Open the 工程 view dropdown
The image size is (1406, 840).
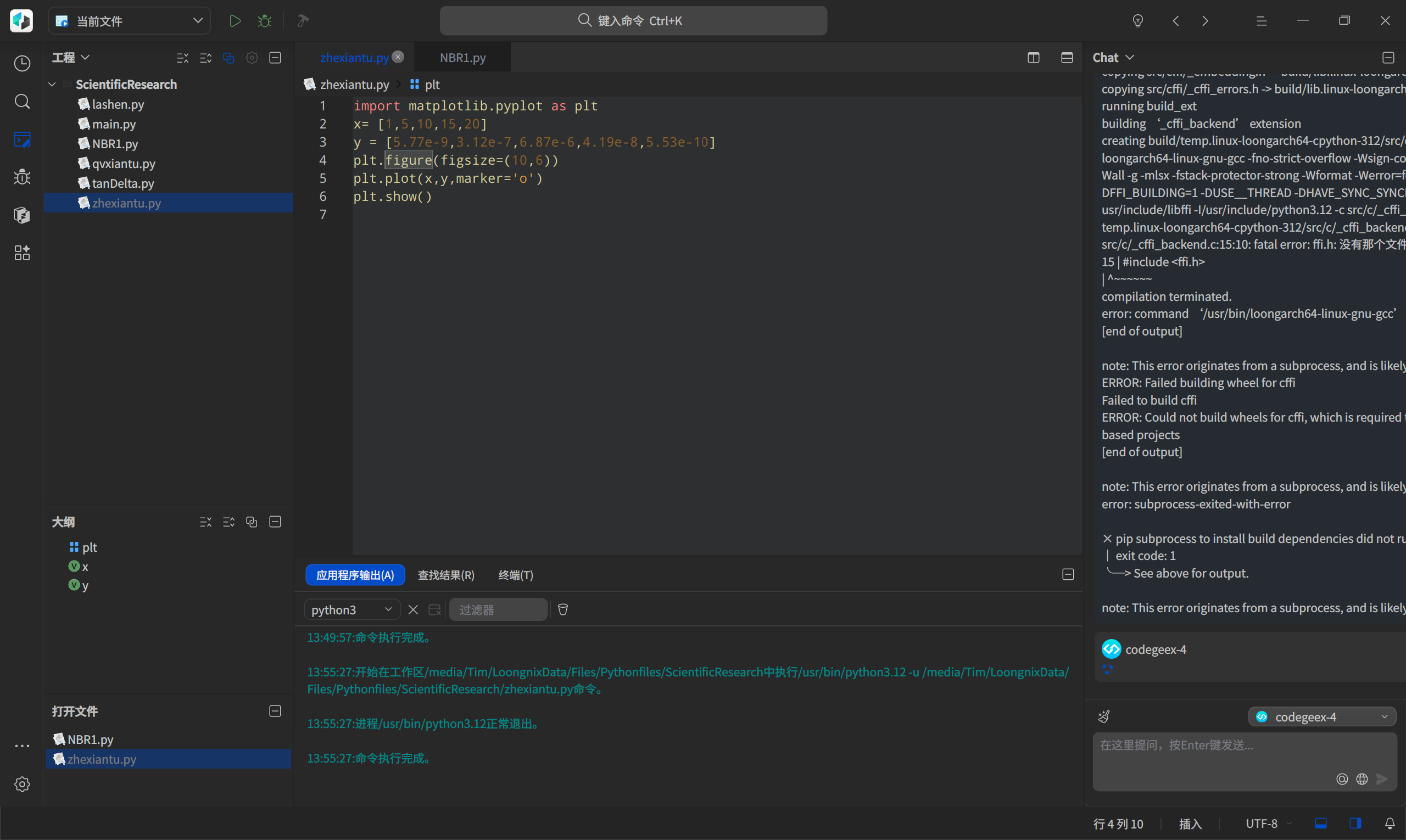(x=71, y=58)
